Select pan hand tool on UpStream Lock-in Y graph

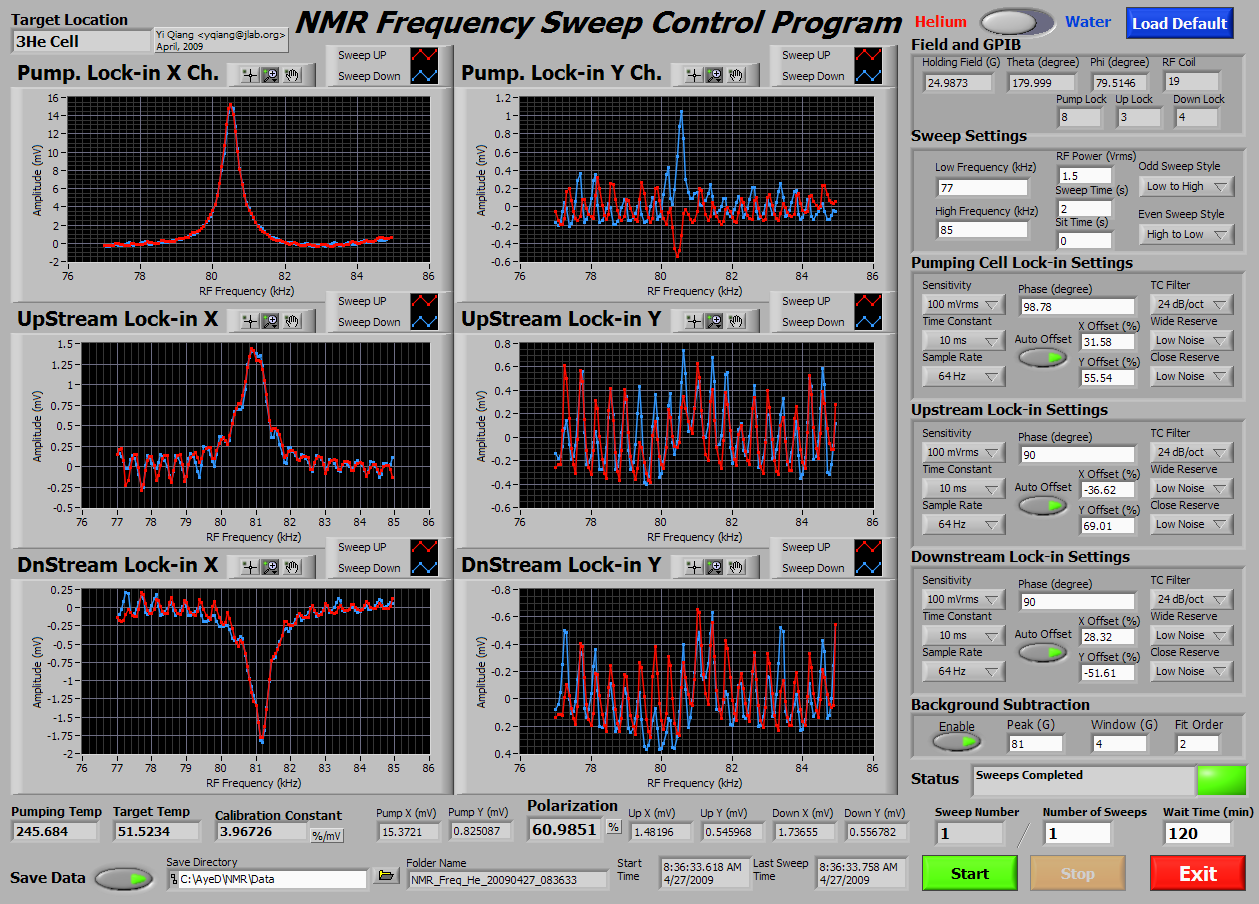coord(736,320)
